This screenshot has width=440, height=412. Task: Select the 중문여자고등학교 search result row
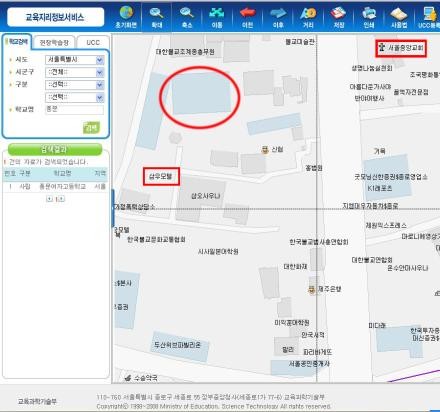point(55,186)
